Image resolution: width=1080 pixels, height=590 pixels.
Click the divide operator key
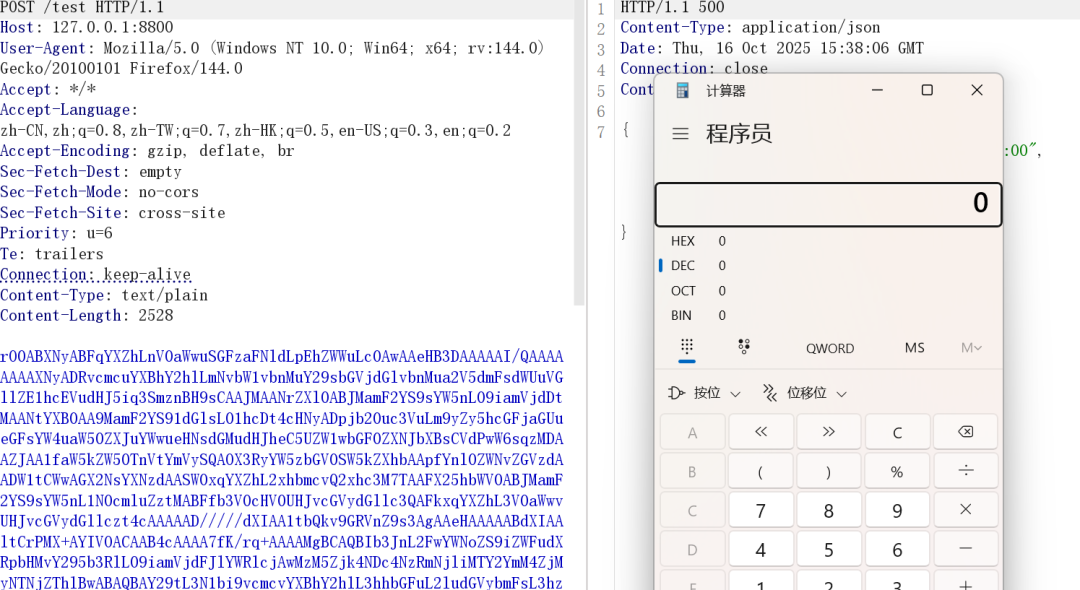click(x=965, y=471)
